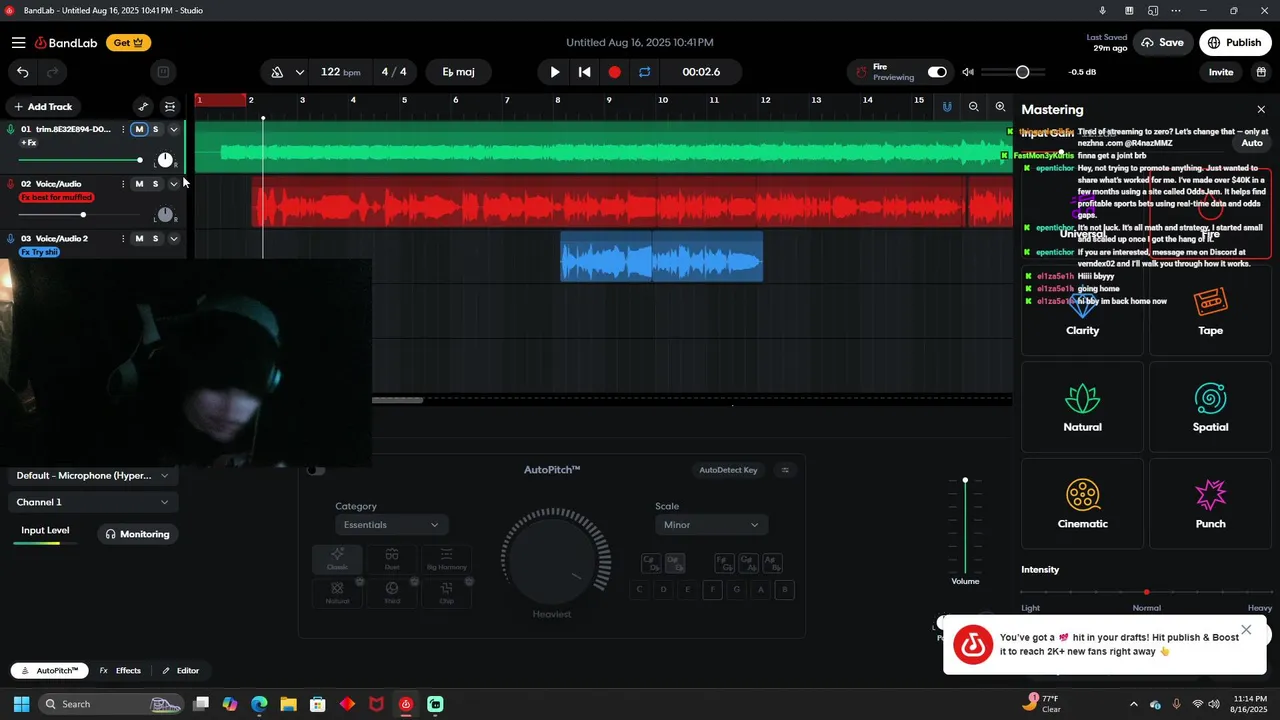Switch to the AutoPitch tab

tap(49, 671)
